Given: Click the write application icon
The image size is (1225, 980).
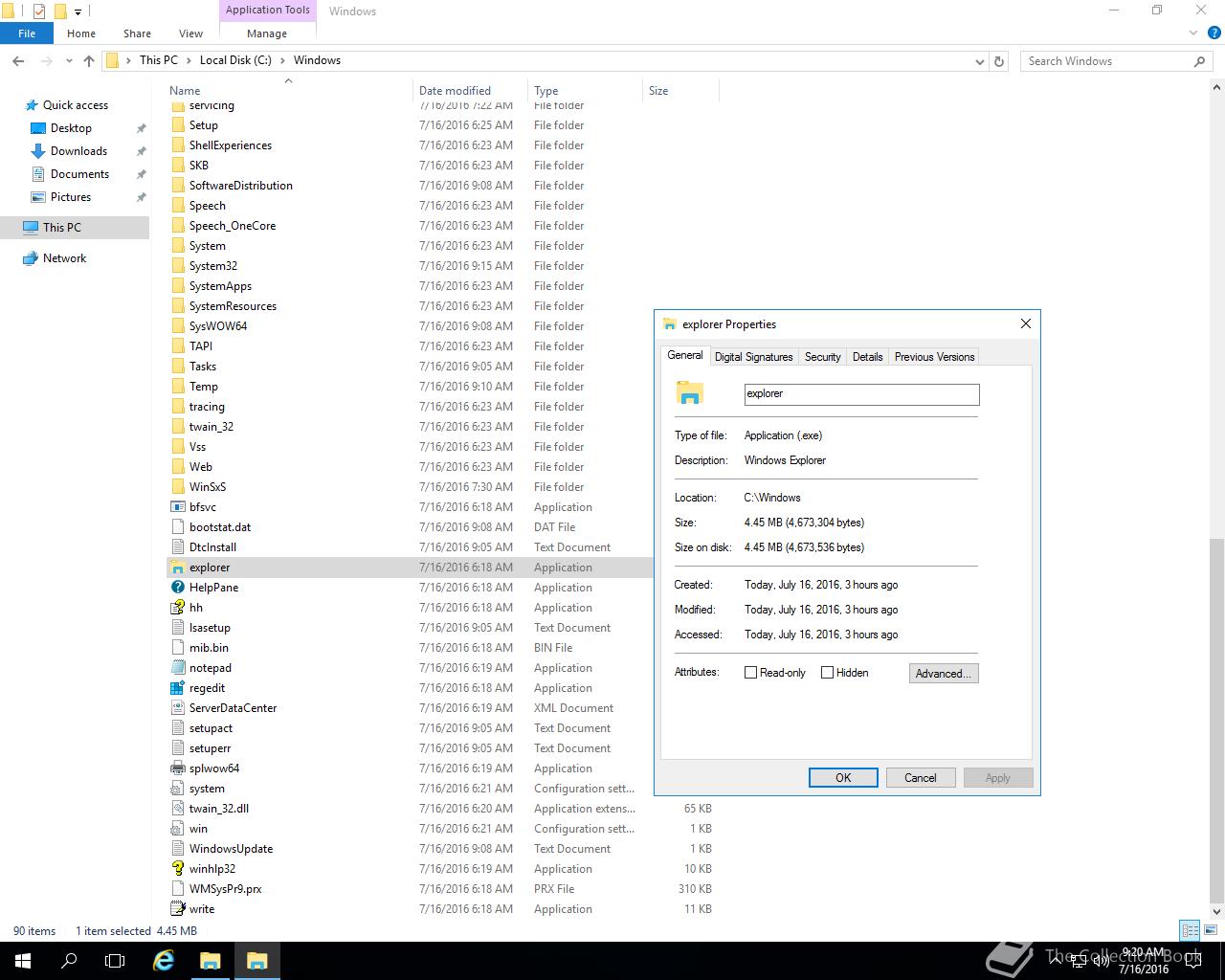Looking at the screenshot, I should (x=177, y=909).
